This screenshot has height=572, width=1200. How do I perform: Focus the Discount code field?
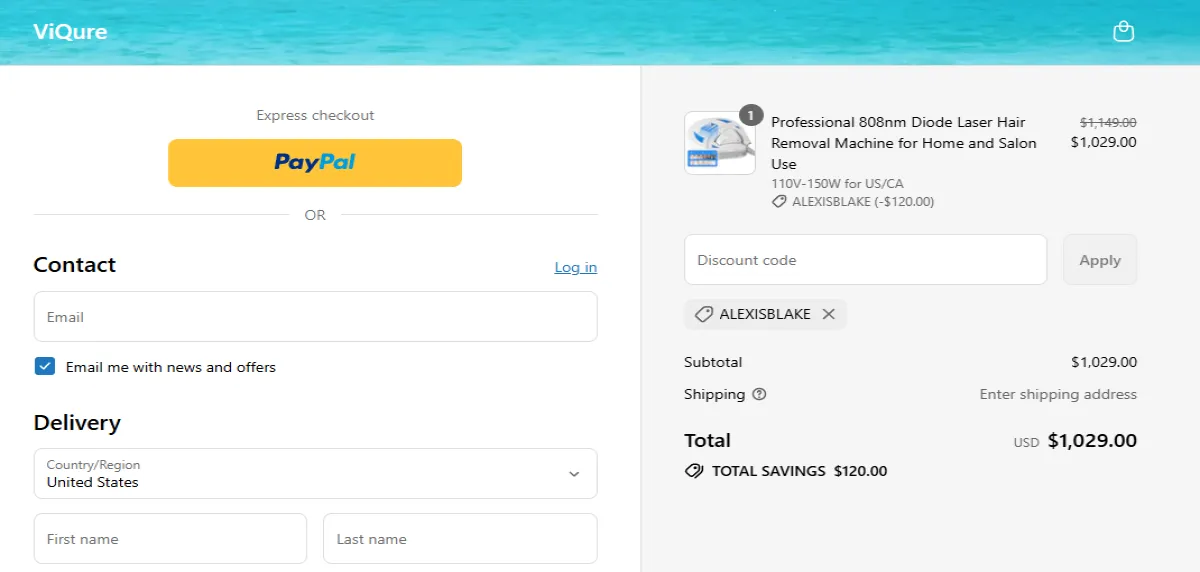[x=865, y=260]
